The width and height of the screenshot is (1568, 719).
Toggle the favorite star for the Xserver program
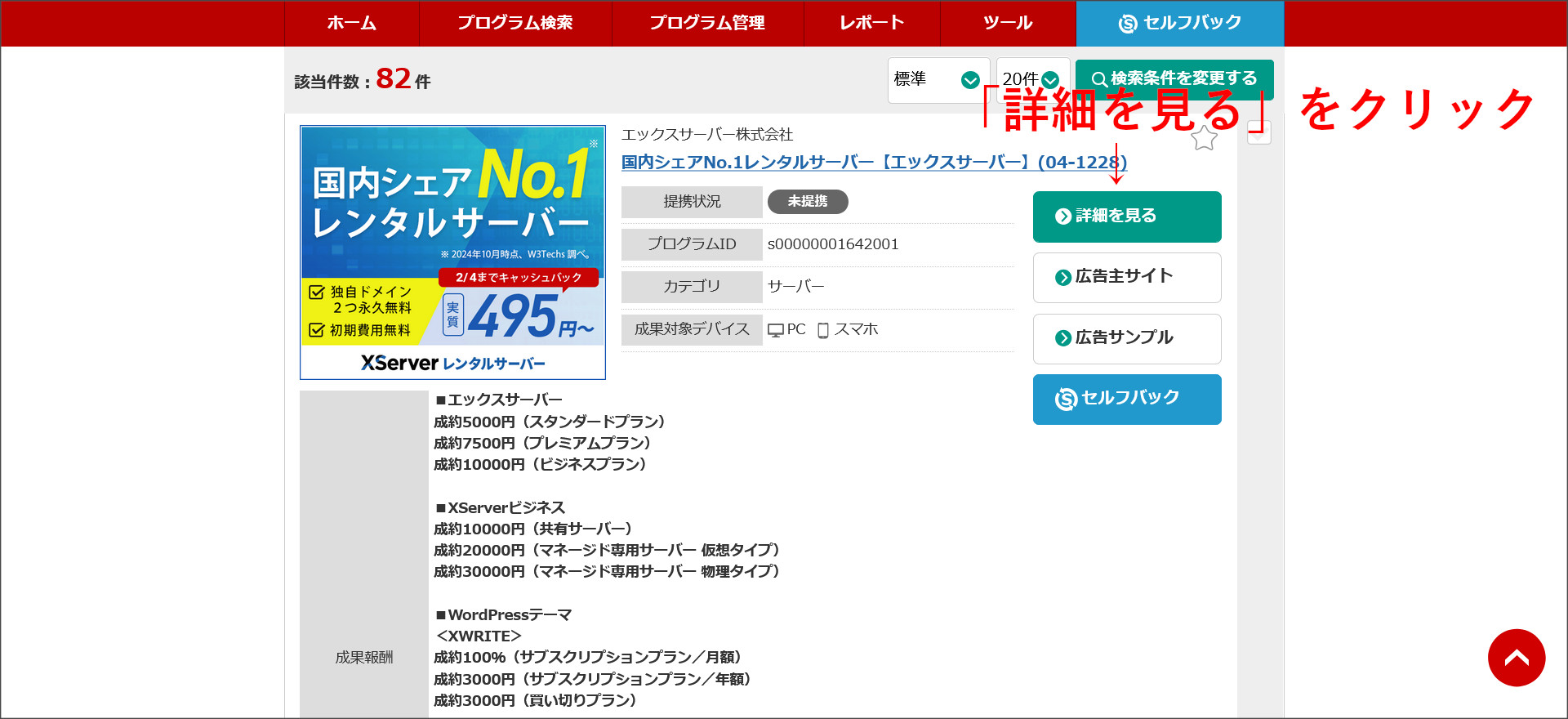[x=1204, y=138]
